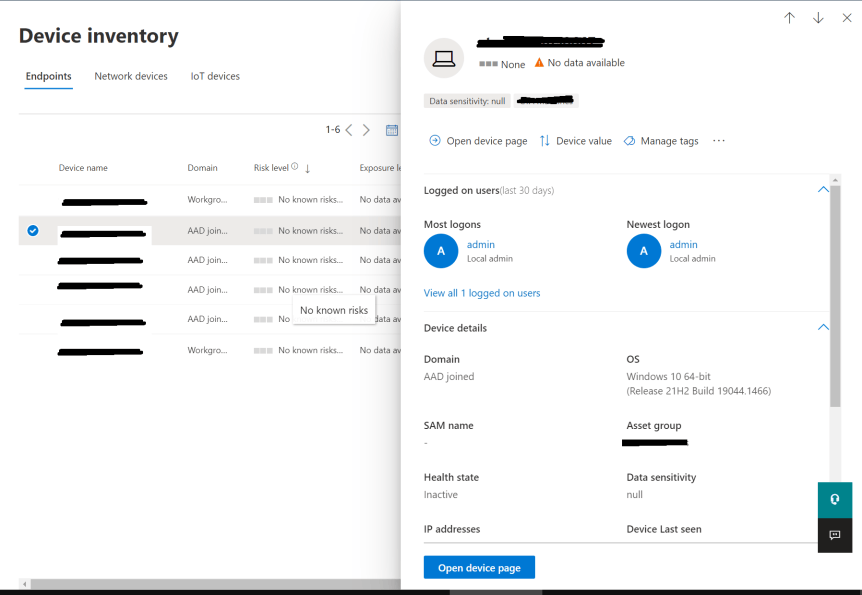Click Workgro... domain cell in the first row

pyautogui.click(x=207, y=200)
